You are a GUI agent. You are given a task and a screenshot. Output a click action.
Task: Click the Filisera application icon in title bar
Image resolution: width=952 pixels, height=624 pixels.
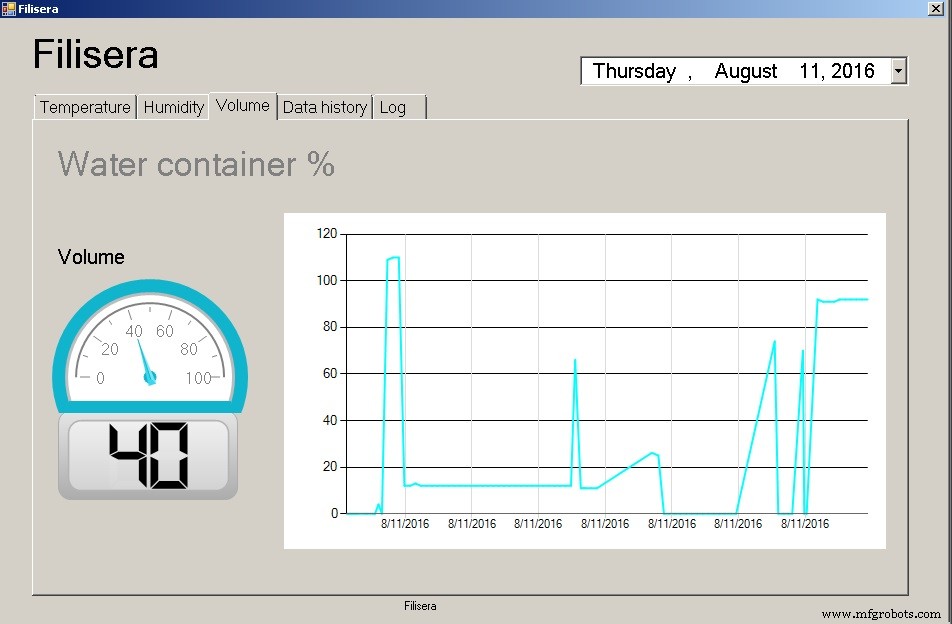10,8
